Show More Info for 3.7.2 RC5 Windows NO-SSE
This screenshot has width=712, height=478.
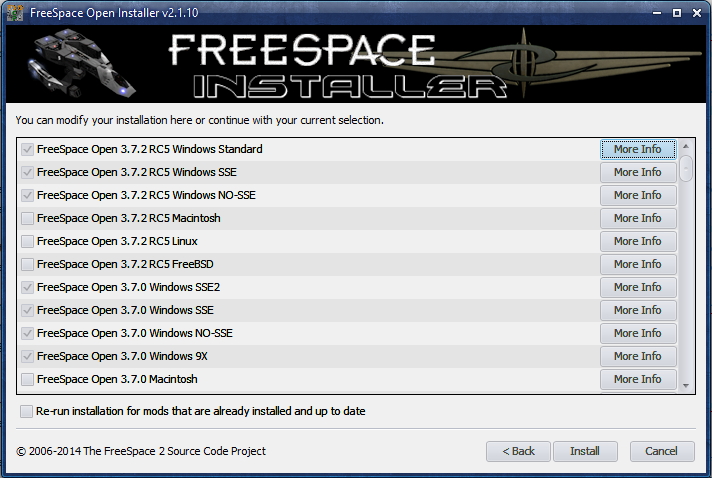click(637, 195)
